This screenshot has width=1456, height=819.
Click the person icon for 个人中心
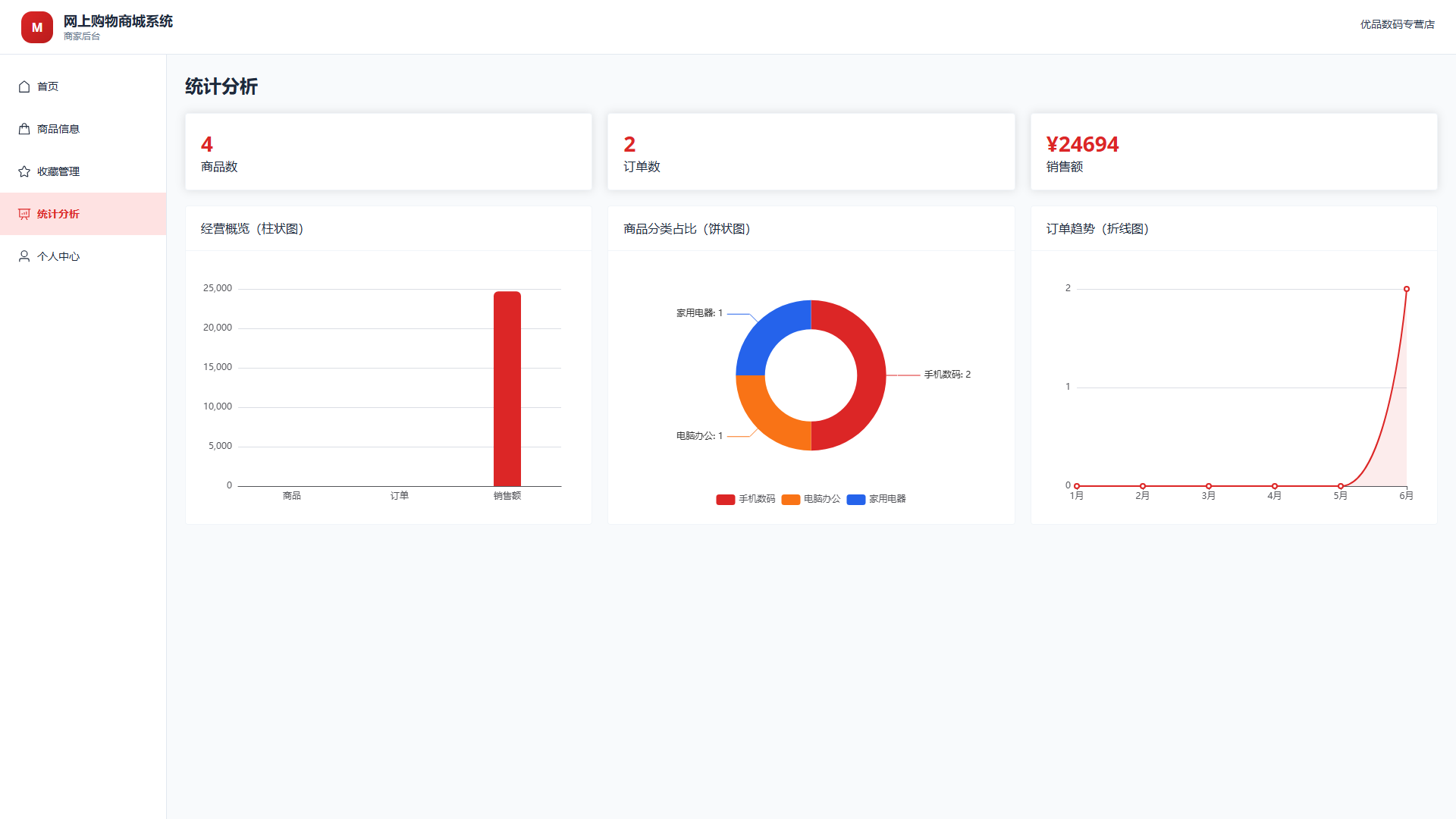click(x=24, y=256)
